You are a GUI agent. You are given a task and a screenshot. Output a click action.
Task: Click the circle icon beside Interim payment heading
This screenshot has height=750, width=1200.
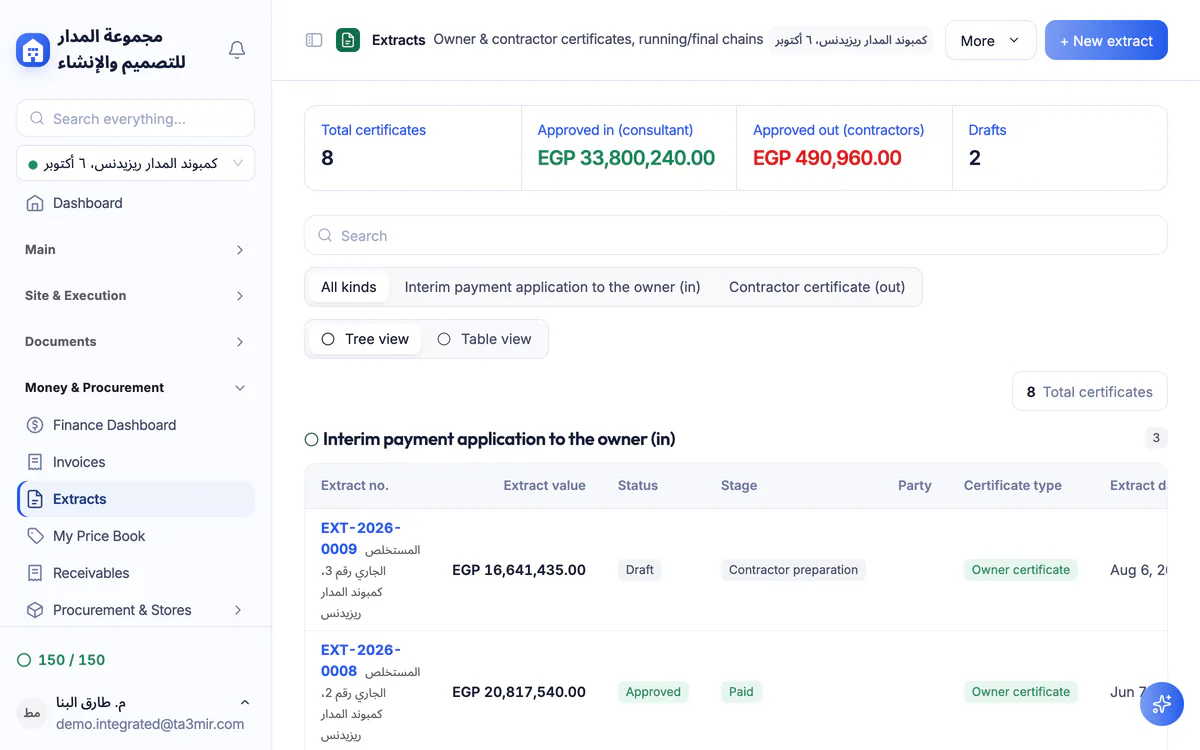311,439
